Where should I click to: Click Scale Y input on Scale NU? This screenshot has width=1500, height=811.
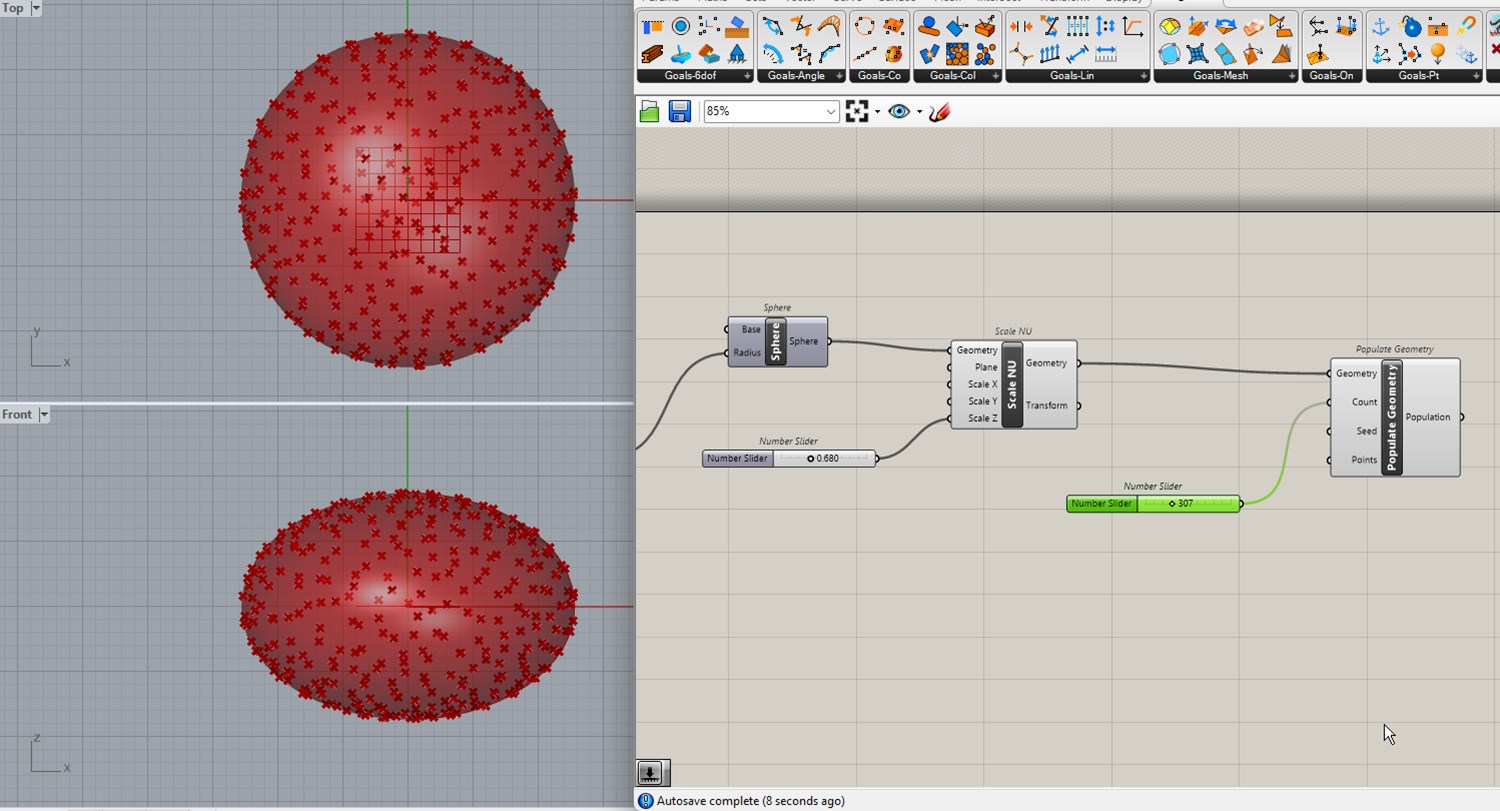pos(982,401)
